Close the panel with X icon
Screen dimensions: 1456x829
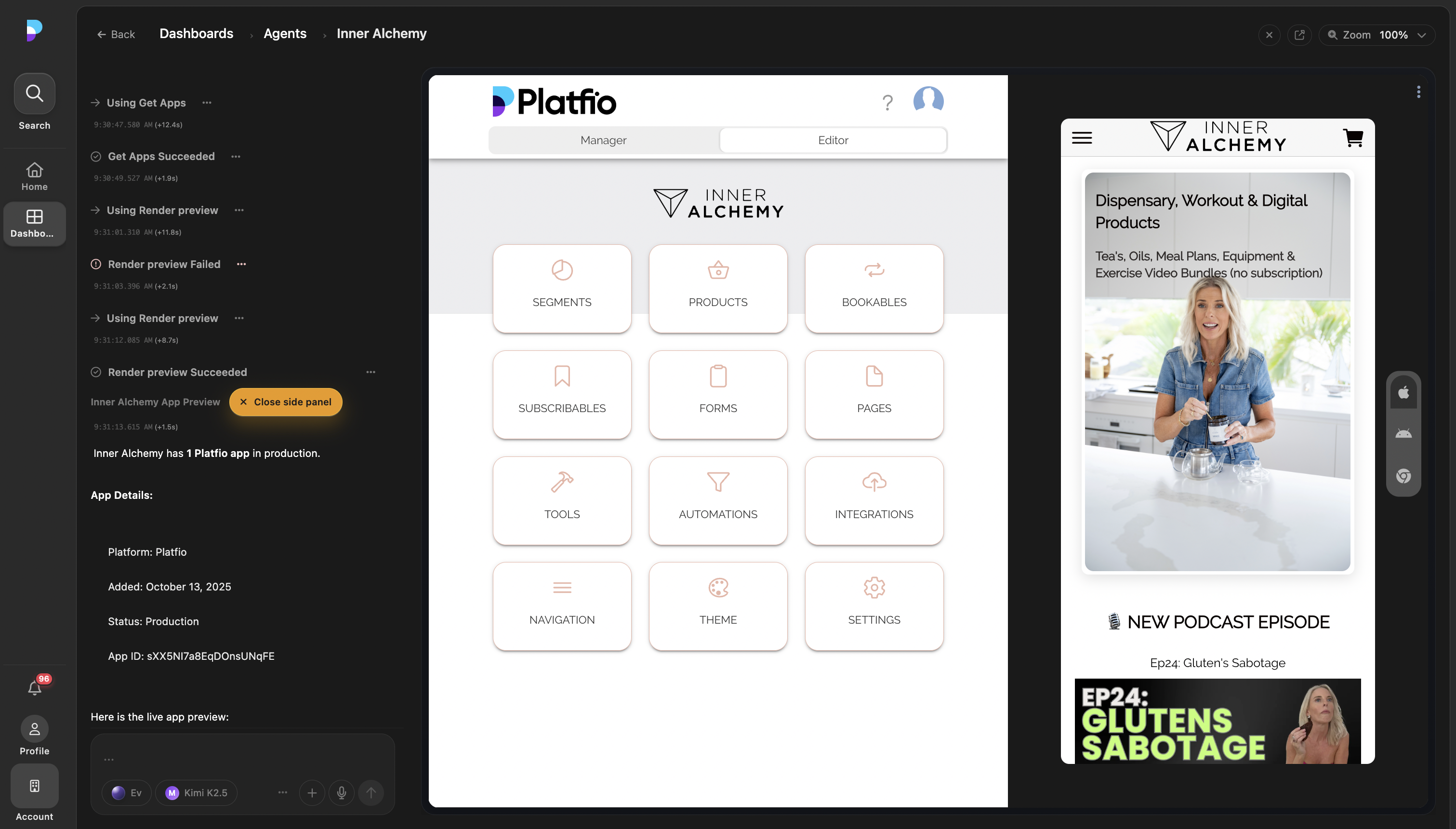[x=1269, y=35]
